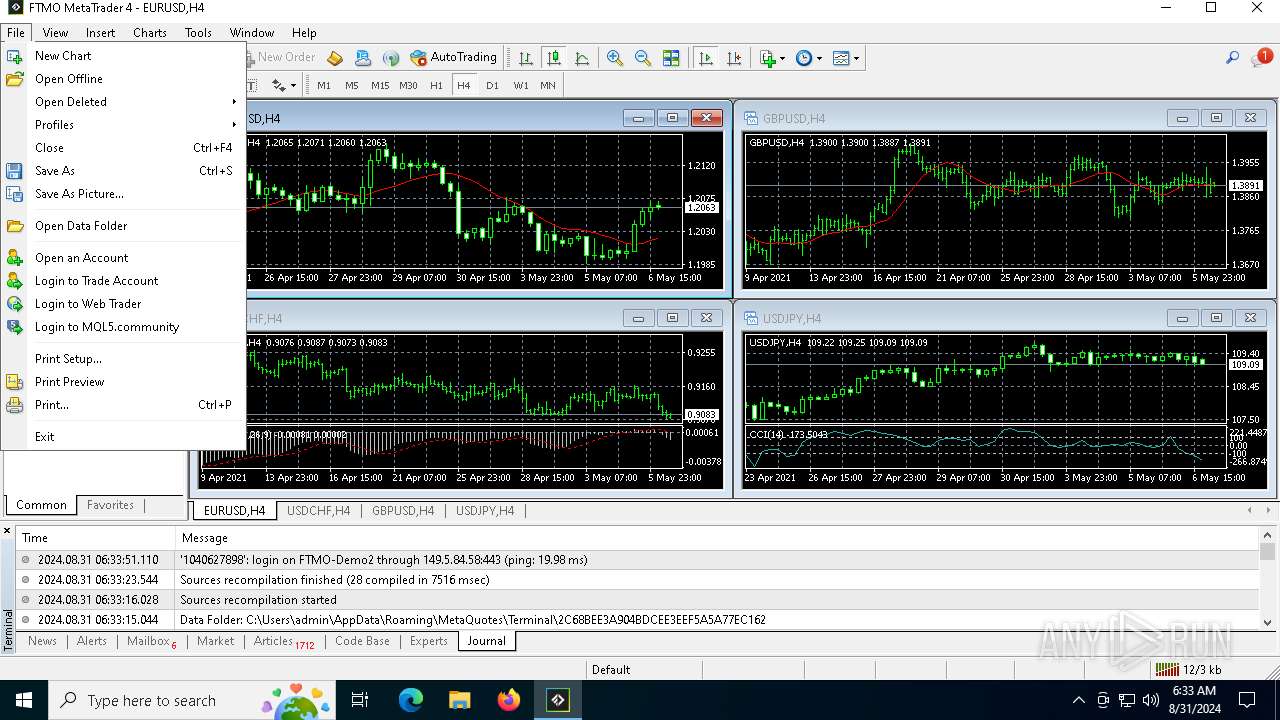Screen dimensions: 1280x720
Task: Select the MN timeframe
Action: coord(548,86)
